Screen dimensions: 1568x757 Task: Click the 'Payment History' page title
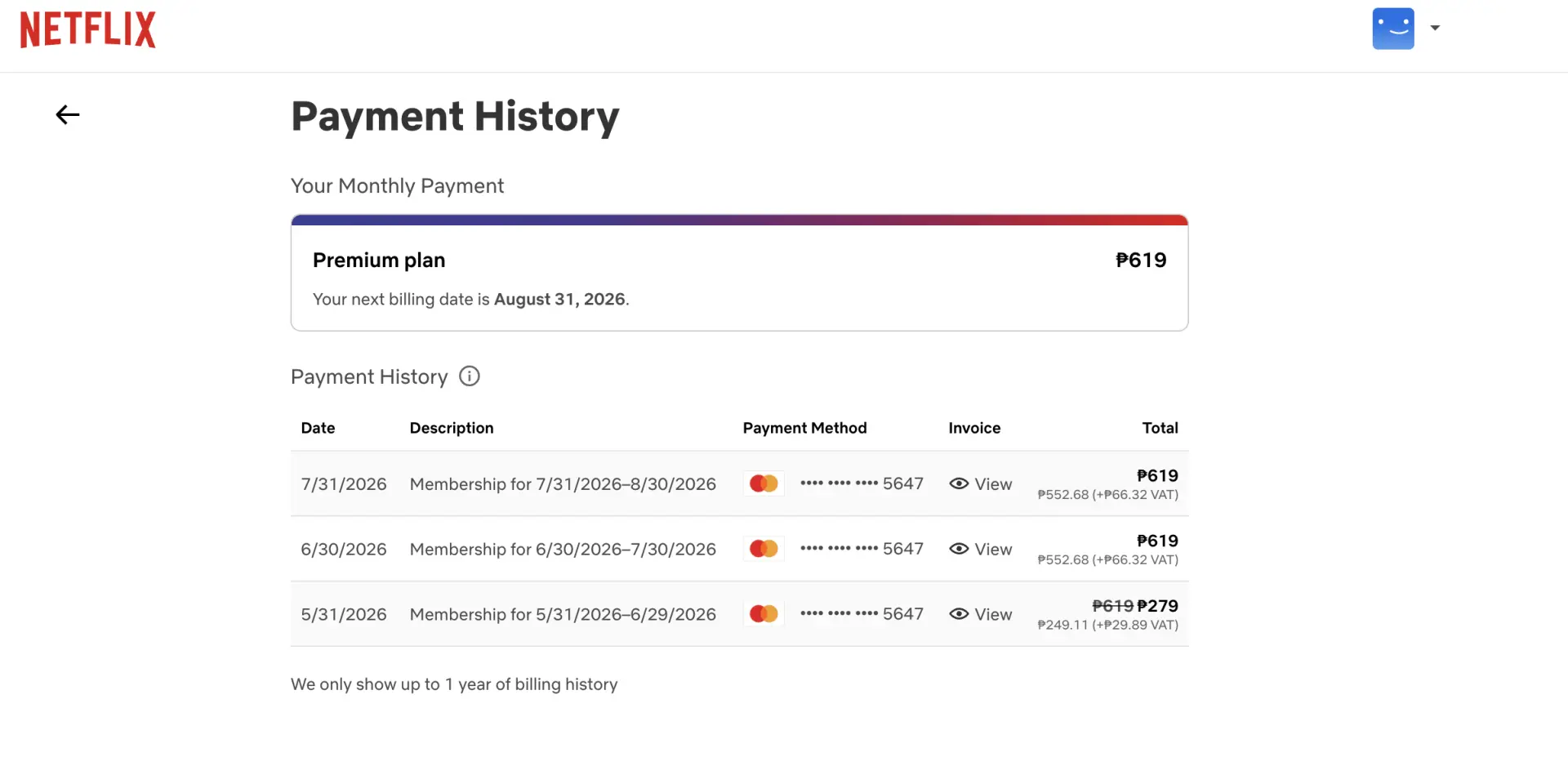pyautogui.click(x=455, y=116)
